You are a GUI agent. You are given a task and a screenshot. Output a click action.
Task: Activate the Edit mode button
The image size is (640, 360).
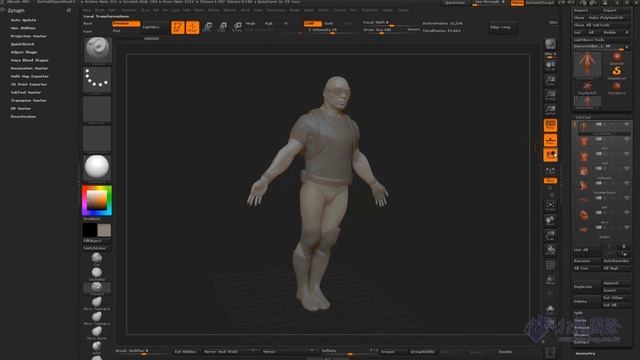coord(178,27)
